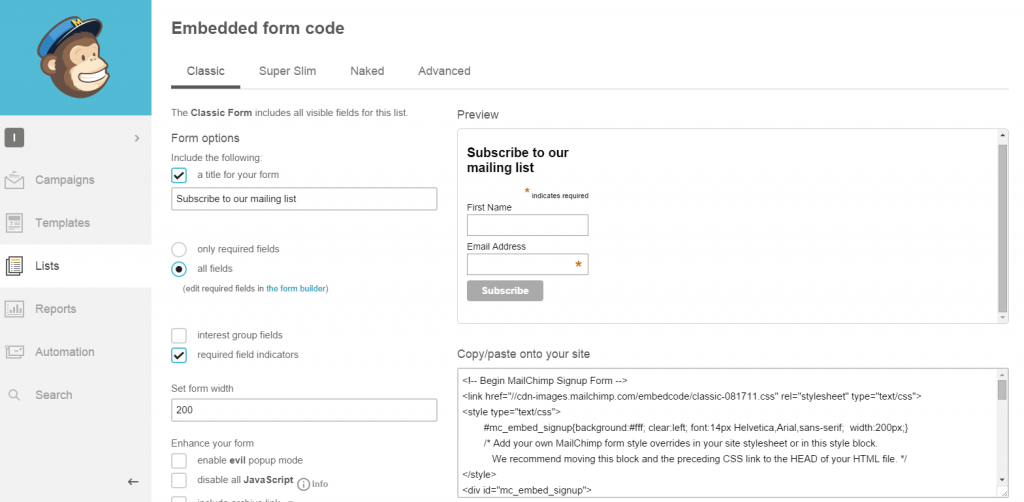The height and width of the screenshot is (502, 1024).
Task: Switch to the Naked tab
Action: 367,71
